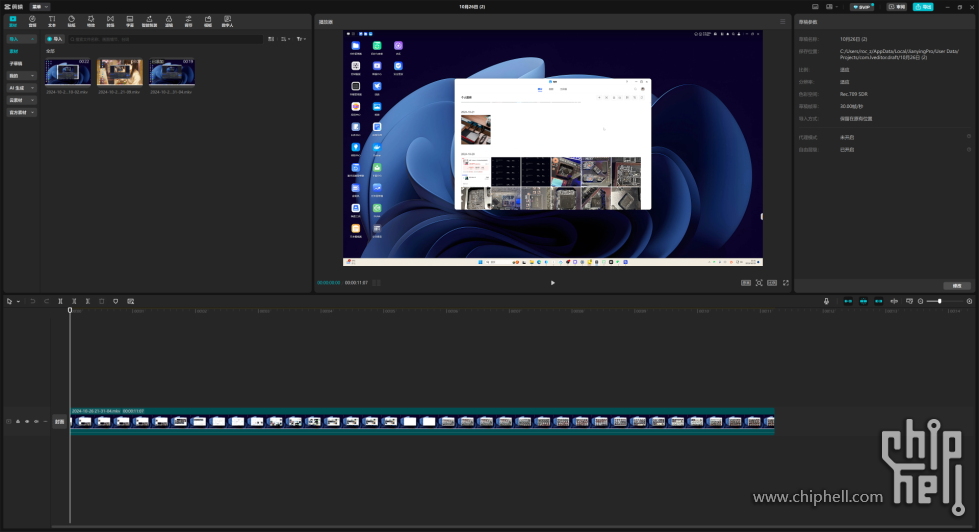Select the media thumbnail with woman at desk
The height and width of the screenshot is (532, 979).
120,72
